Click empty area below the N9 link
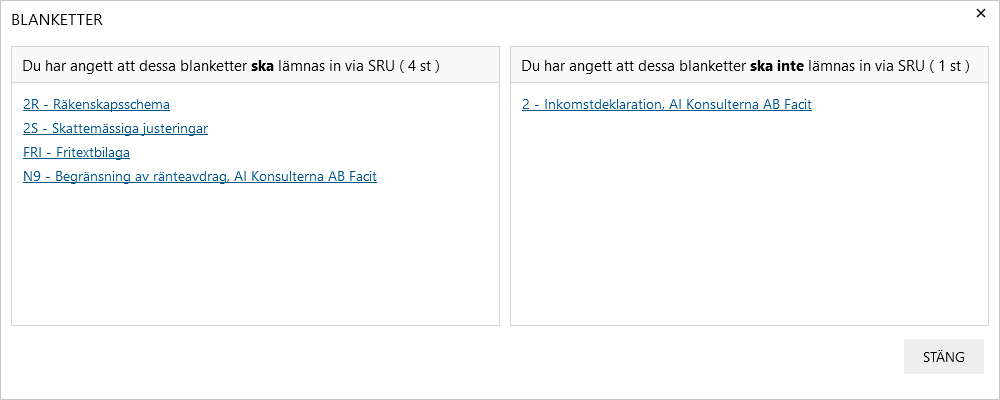 pos(255,255)
